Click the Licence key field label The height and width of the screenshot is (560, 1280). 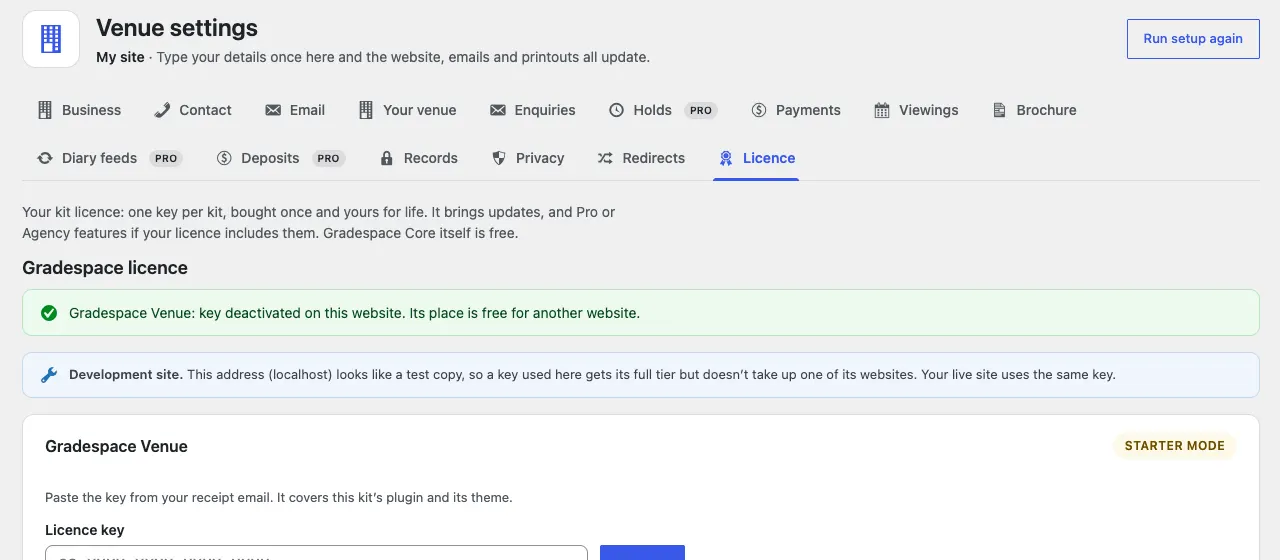coord(85,530)
